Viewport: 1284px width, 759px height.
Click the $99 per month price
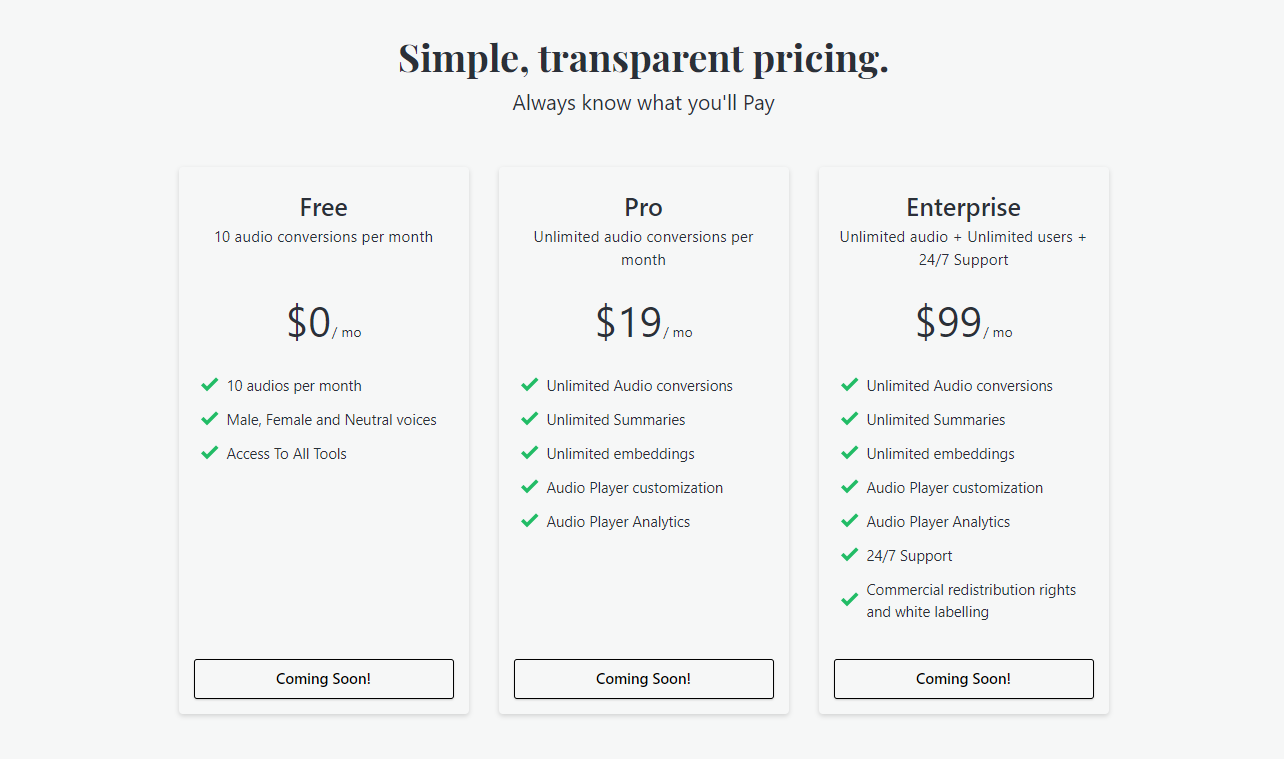coord(950,323)
